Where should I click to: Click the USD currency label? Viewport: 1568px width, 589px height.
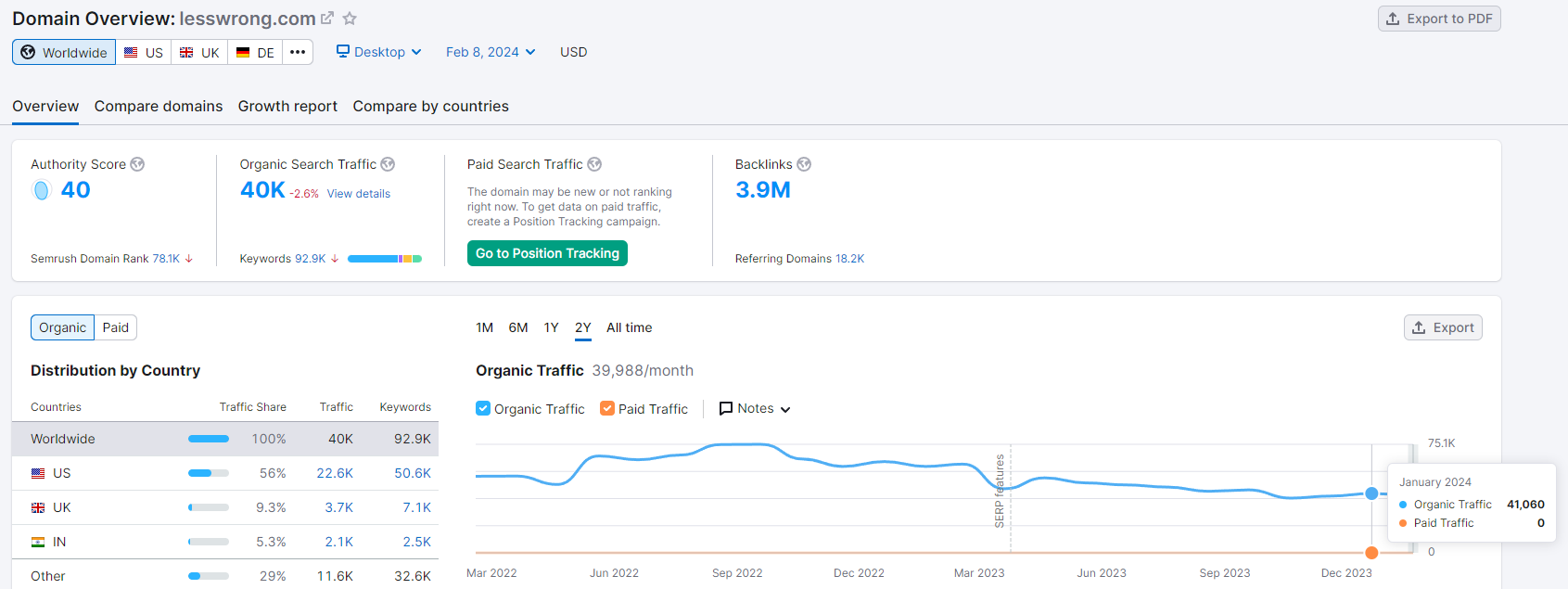pos(573,52)
